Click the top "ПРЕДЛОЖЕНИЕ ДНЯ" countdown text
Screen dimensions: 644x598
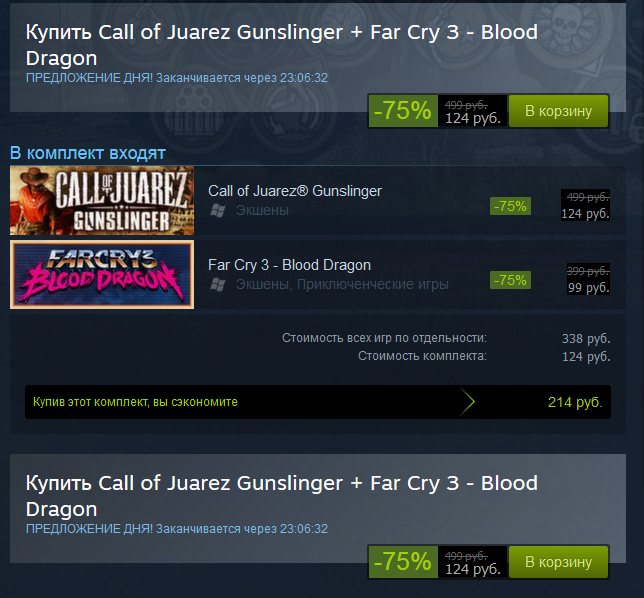click(177, 78)
